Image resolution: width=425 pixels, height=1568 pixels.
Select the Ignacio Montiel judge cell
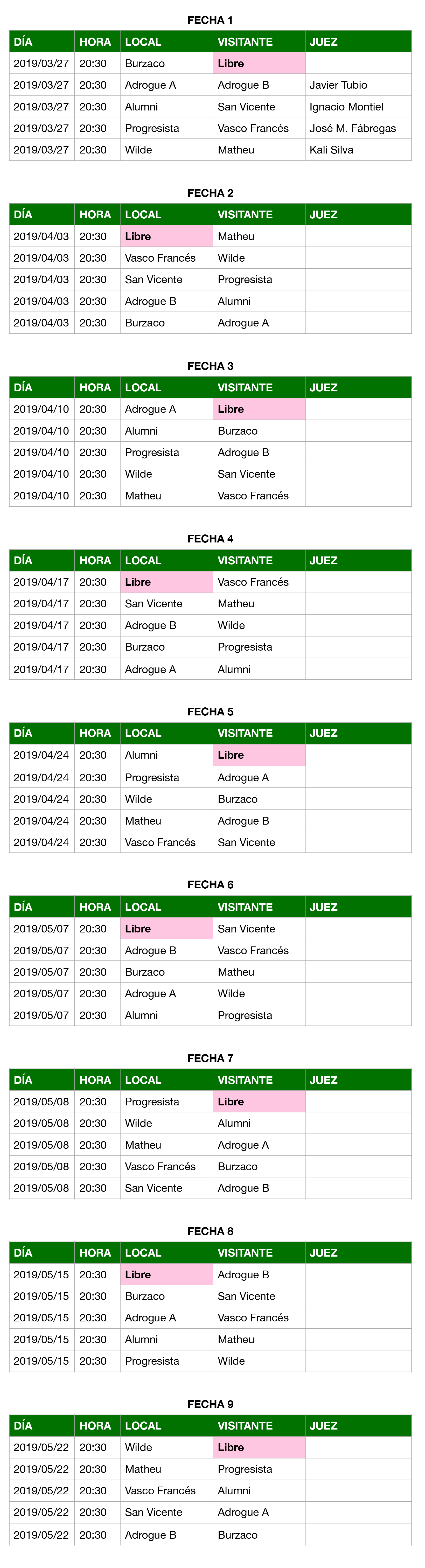point(346,107)
